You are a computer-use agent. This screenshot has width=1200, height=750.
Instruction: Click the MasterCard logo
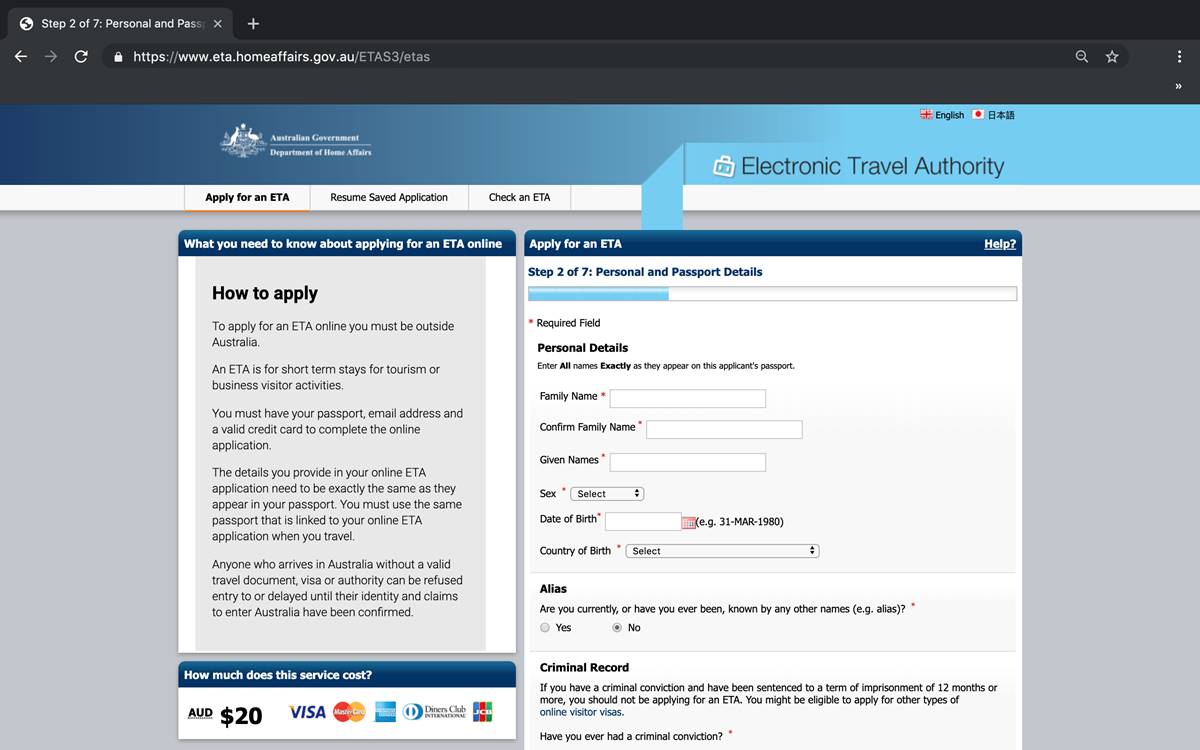pos(349,712)
